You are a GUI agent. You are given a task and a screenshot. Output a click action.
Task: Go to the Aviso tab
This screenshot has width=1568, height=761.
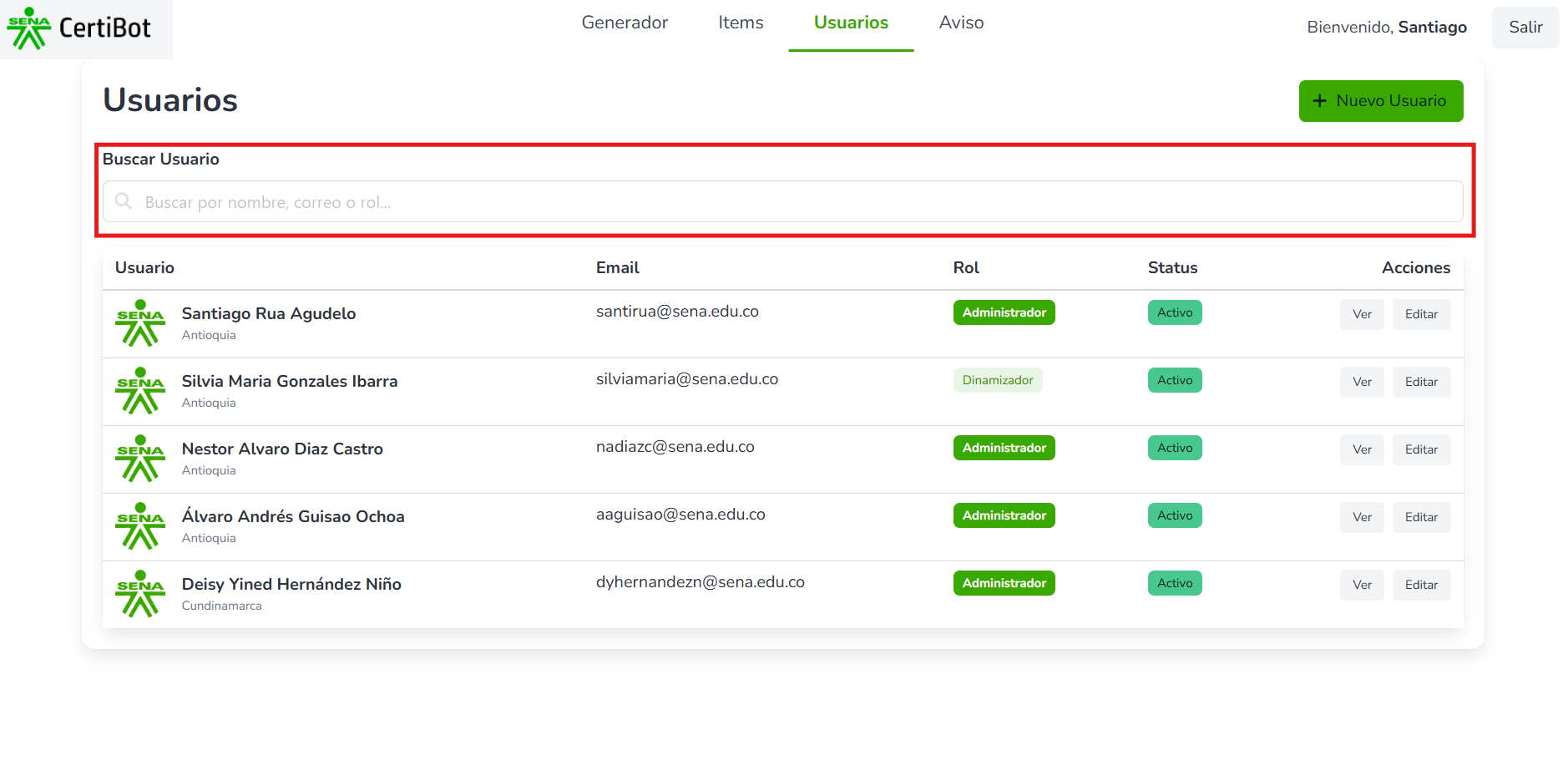tap(961, 23)
